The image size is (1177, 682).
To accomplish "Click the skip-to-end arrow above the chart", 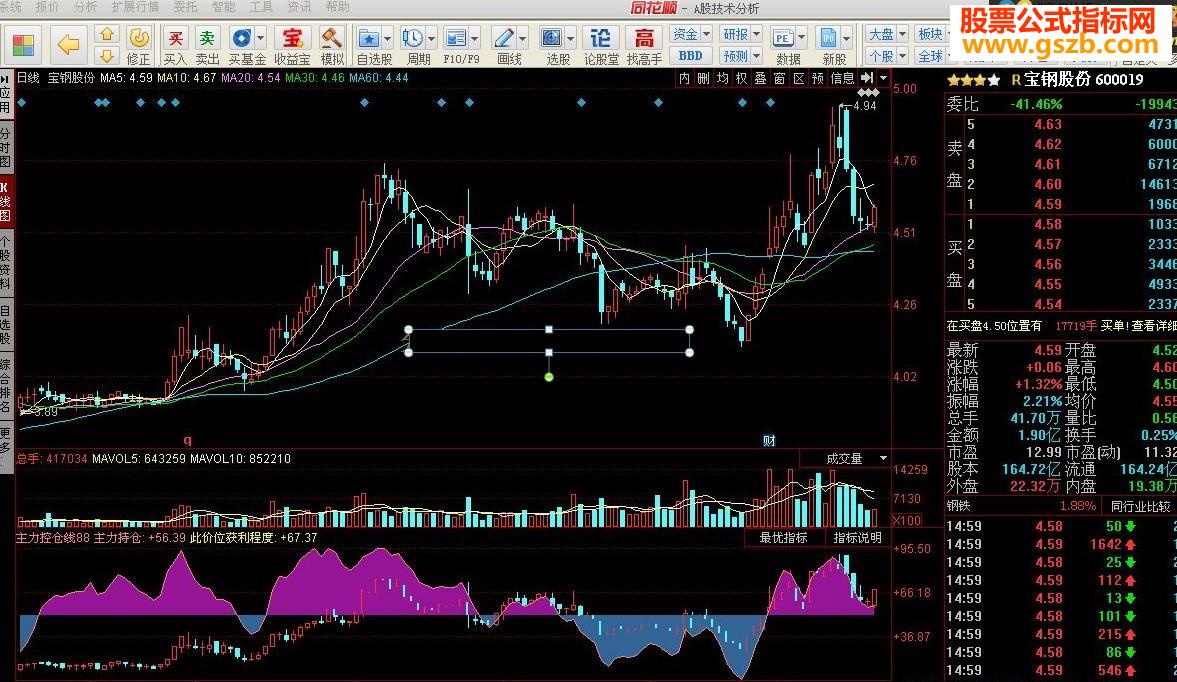I will tap(868, 78).
